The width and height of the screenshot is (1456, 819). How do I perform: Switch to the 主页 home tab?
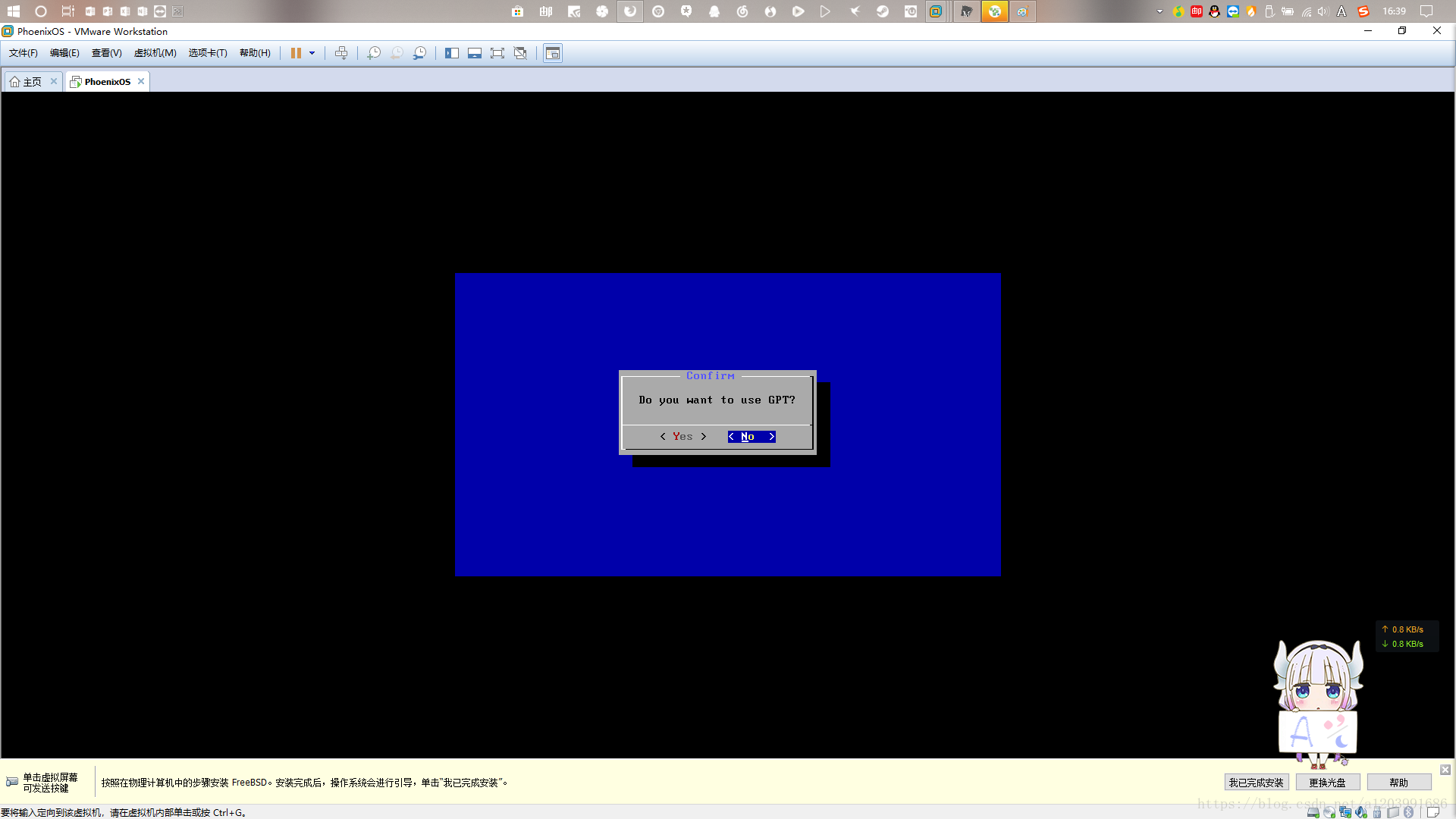coord(27,82)
